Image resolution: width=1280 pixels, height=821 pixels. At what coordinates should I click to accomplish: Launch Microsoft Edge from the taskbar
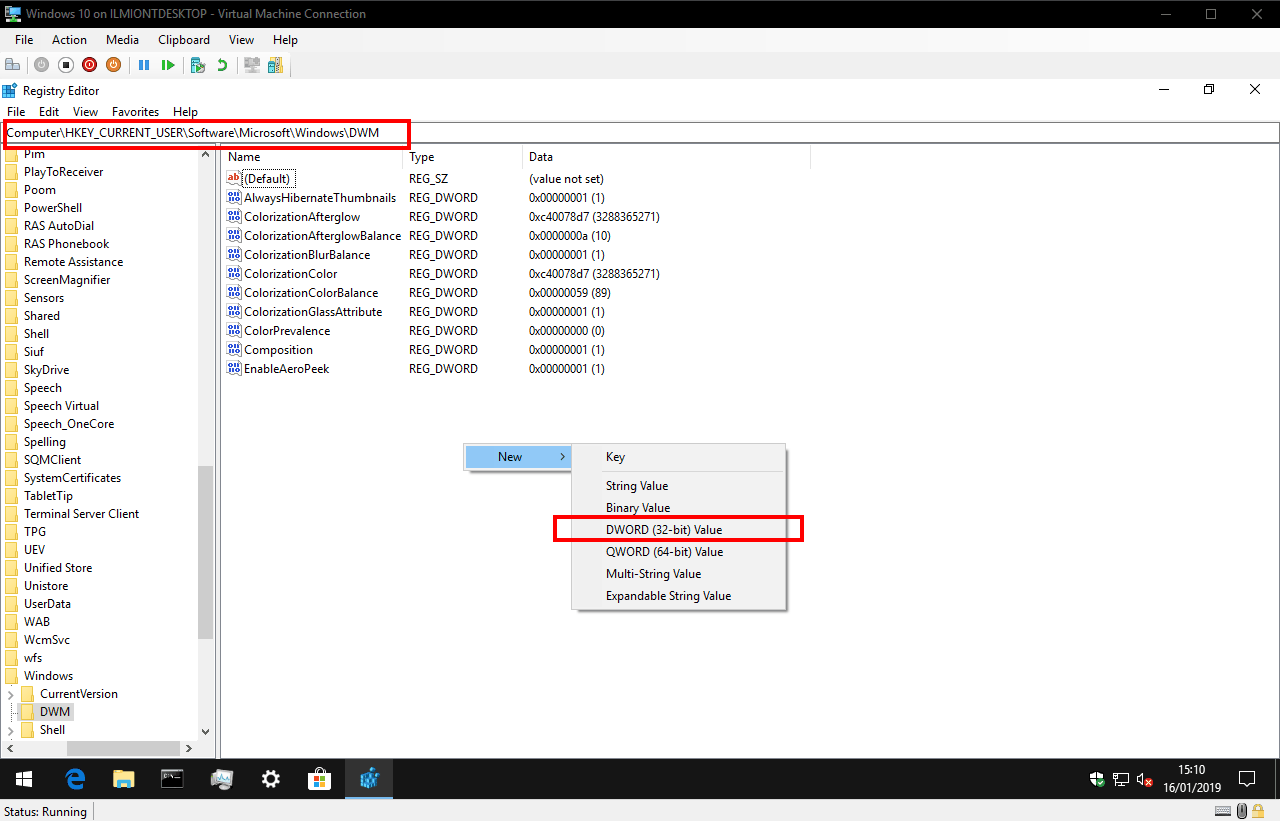75,779
